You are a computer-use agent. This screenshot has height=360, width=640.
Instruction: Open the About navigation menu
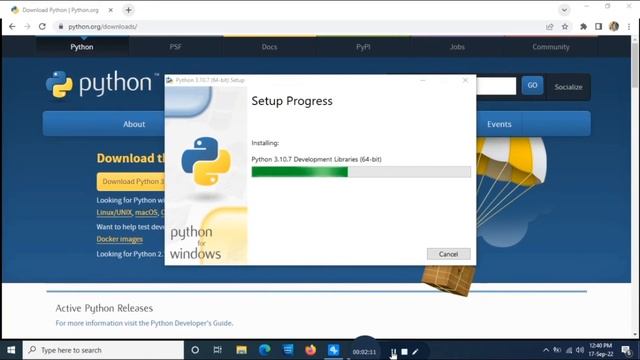point(134,124)
